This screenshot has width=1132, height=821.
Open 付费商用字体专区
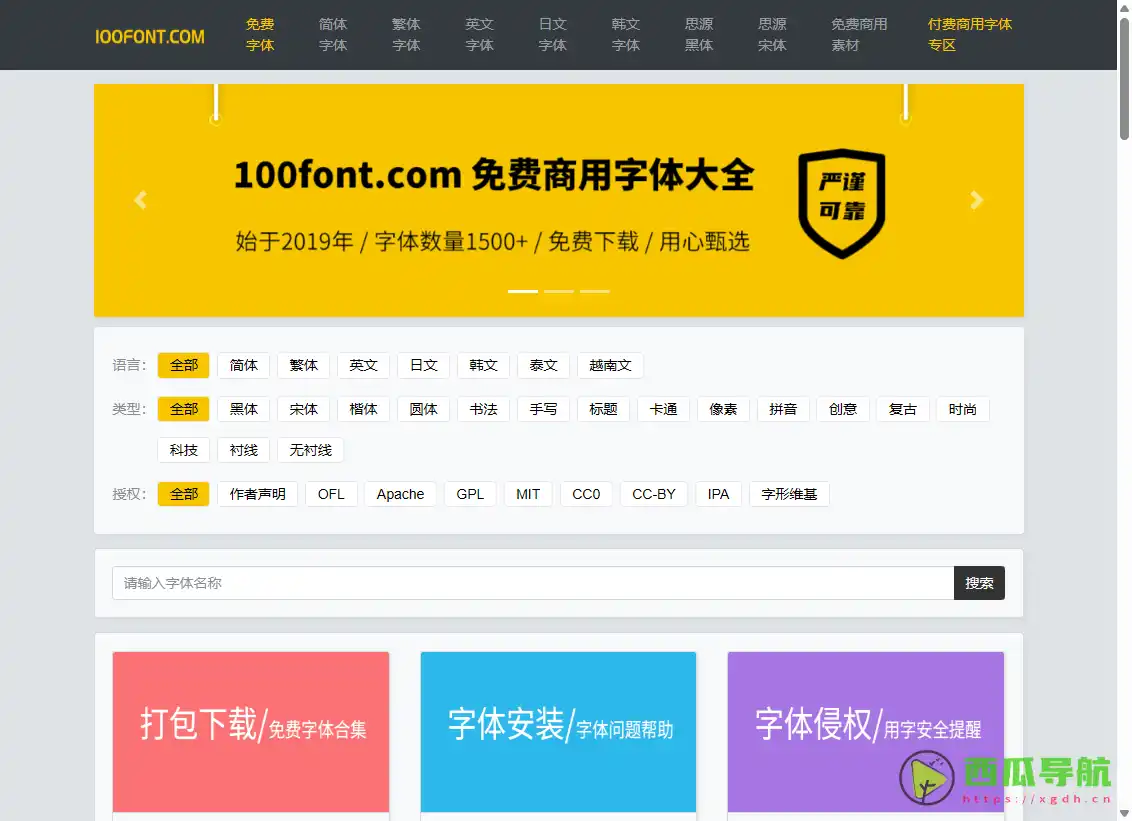968,35
